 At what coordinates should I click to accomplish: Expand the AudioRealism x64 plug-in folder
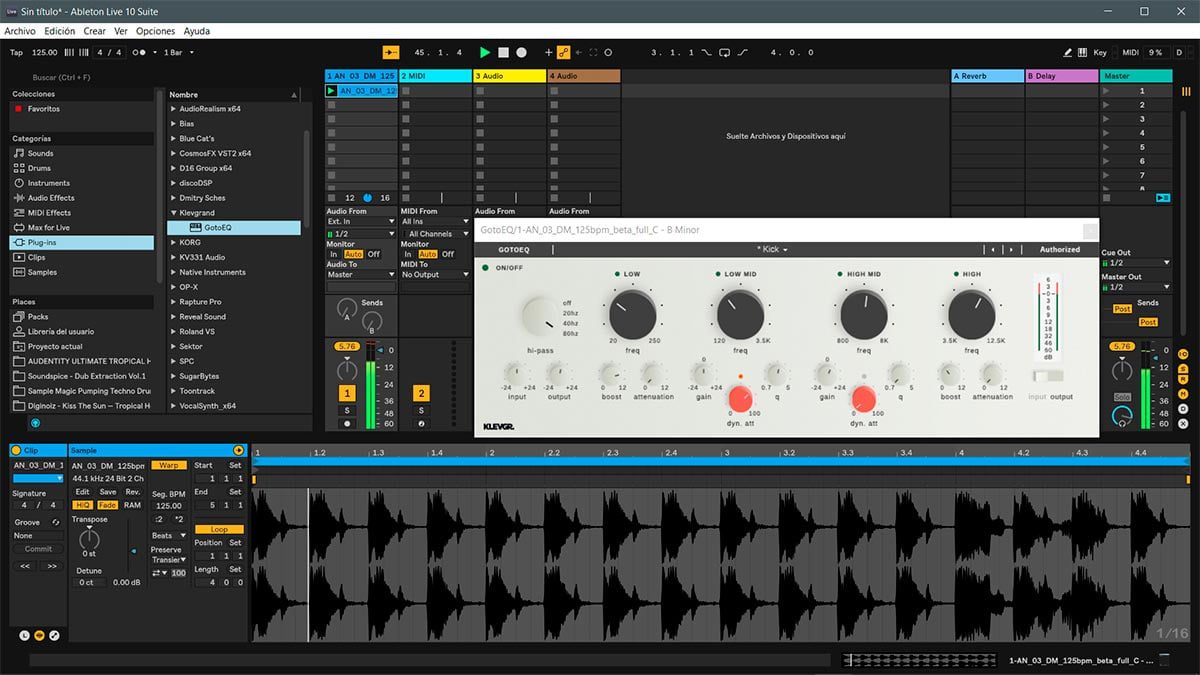(173, 108)
